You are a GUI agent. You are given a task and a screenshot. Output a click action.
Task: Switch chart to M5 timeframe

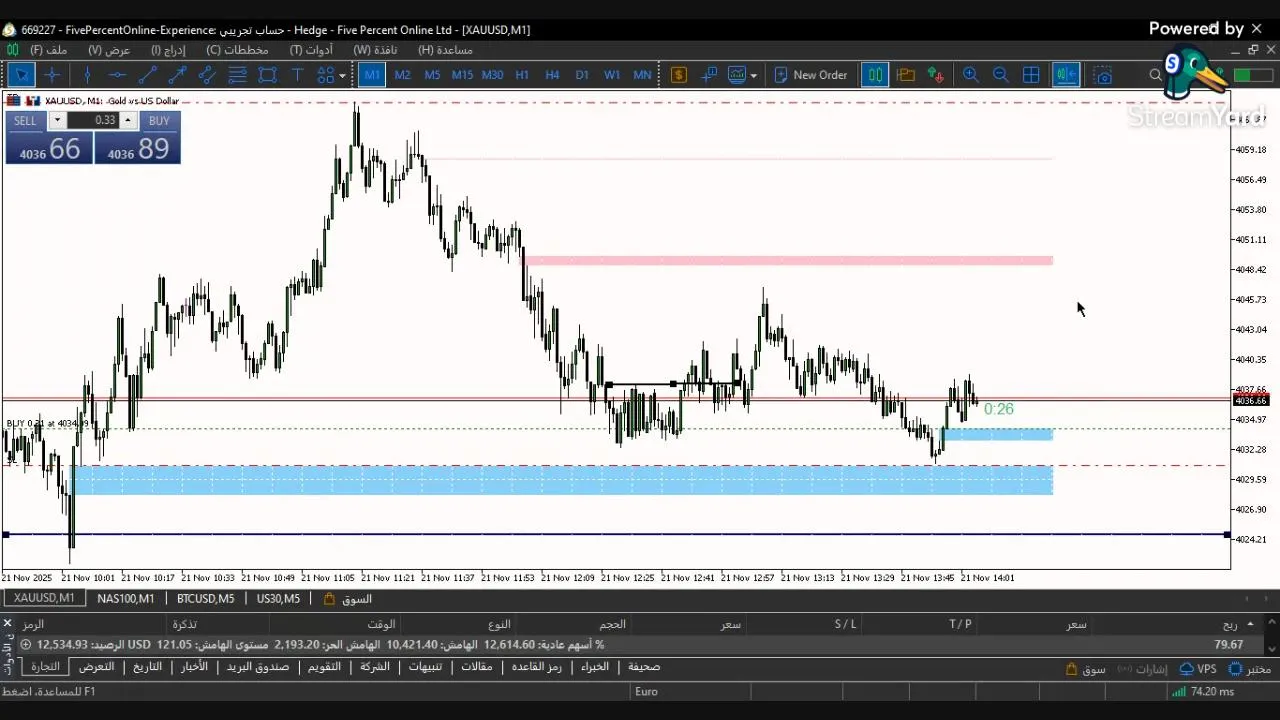(432, 75)
